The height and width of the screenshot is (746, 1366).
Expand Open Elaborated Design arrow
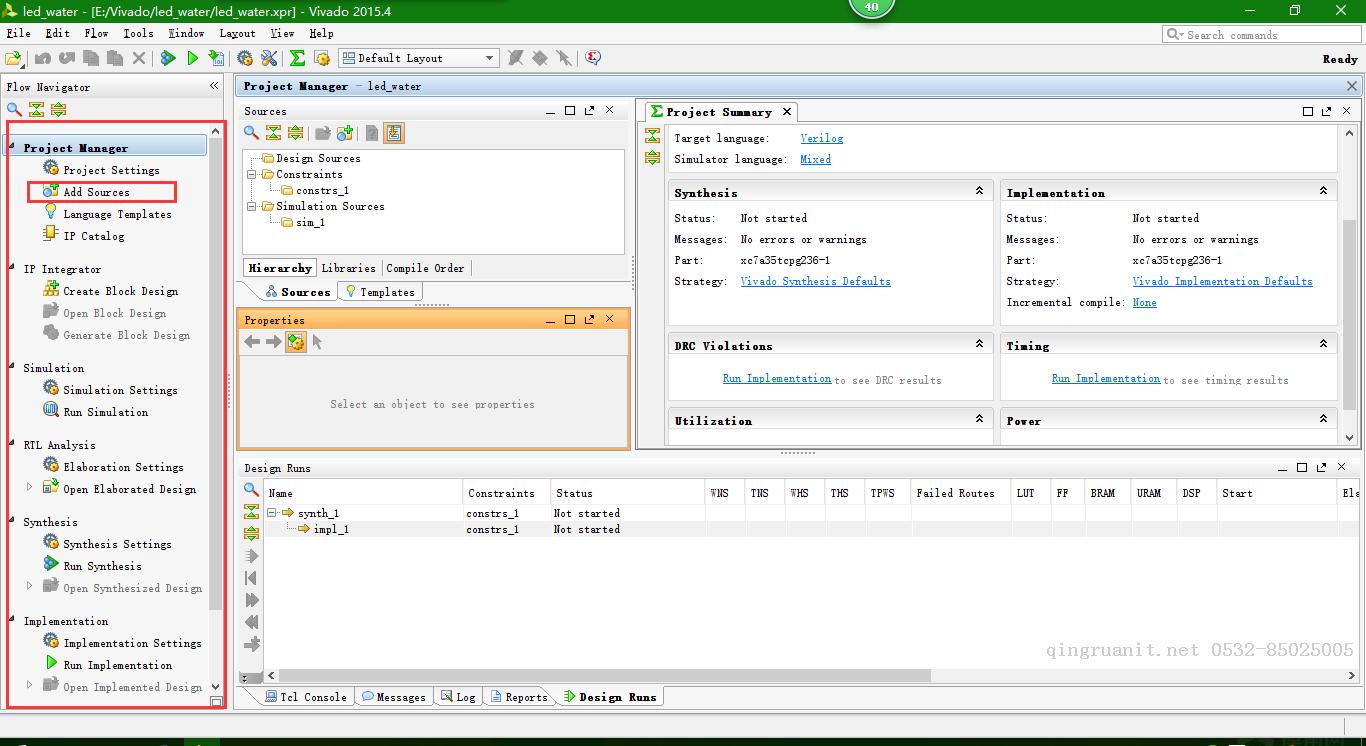click(29, 488)
